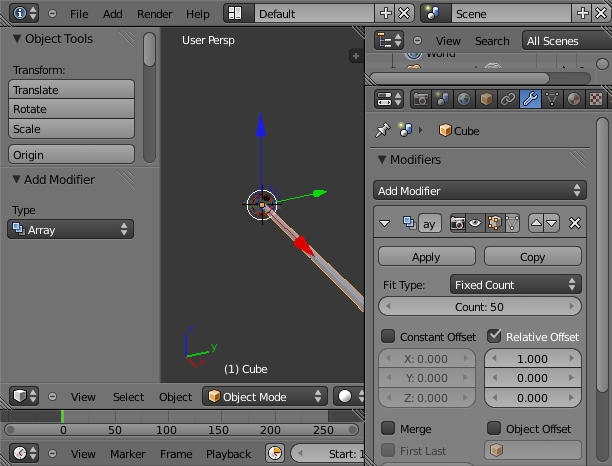Open the Object Mode selector
Image resolution: width=612 pixels, height=466 pixels.
(x=265, y=397)
